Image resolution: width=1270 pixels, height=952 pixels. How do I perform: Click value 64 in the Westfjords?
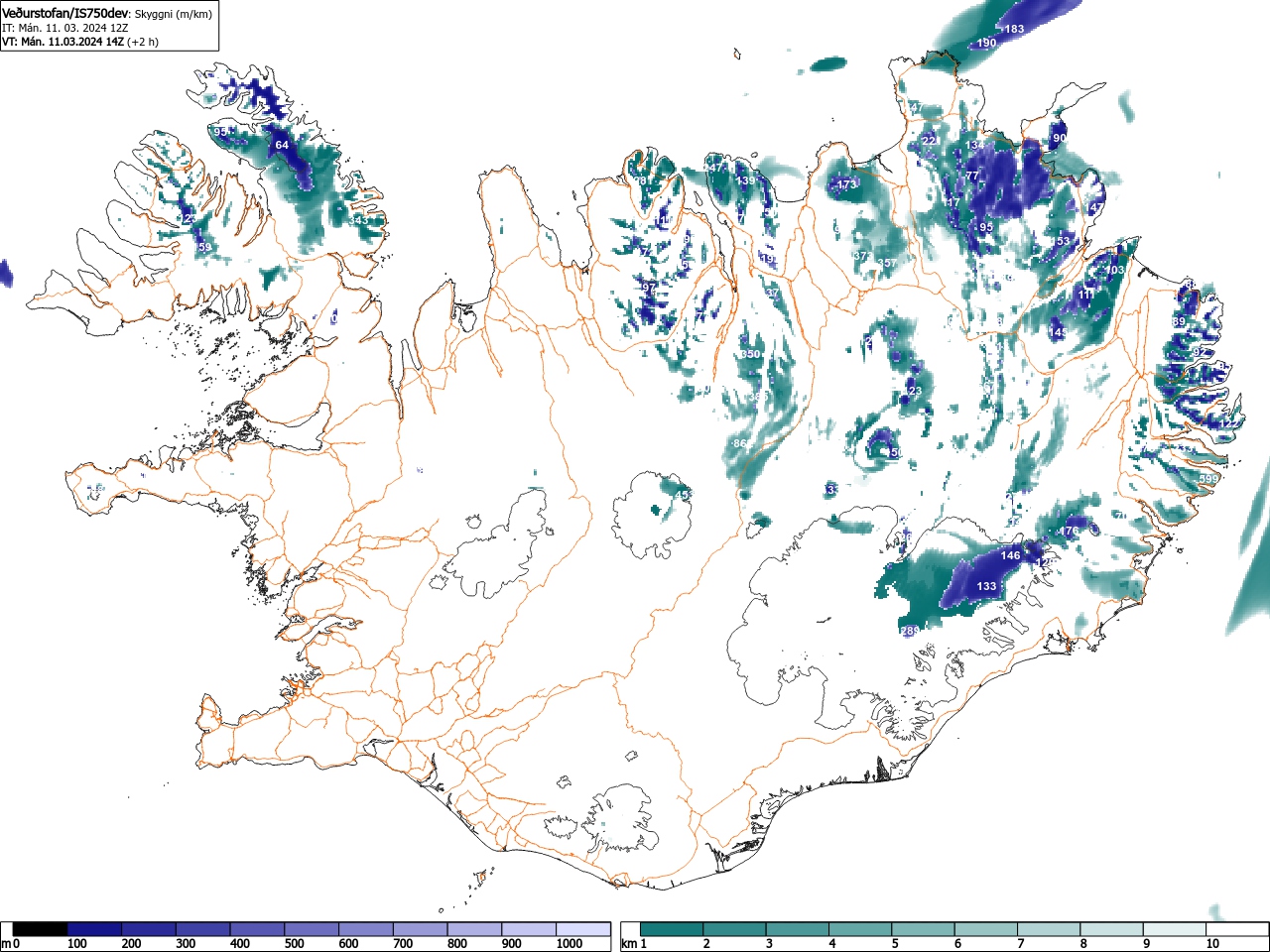tap(282, 145)
